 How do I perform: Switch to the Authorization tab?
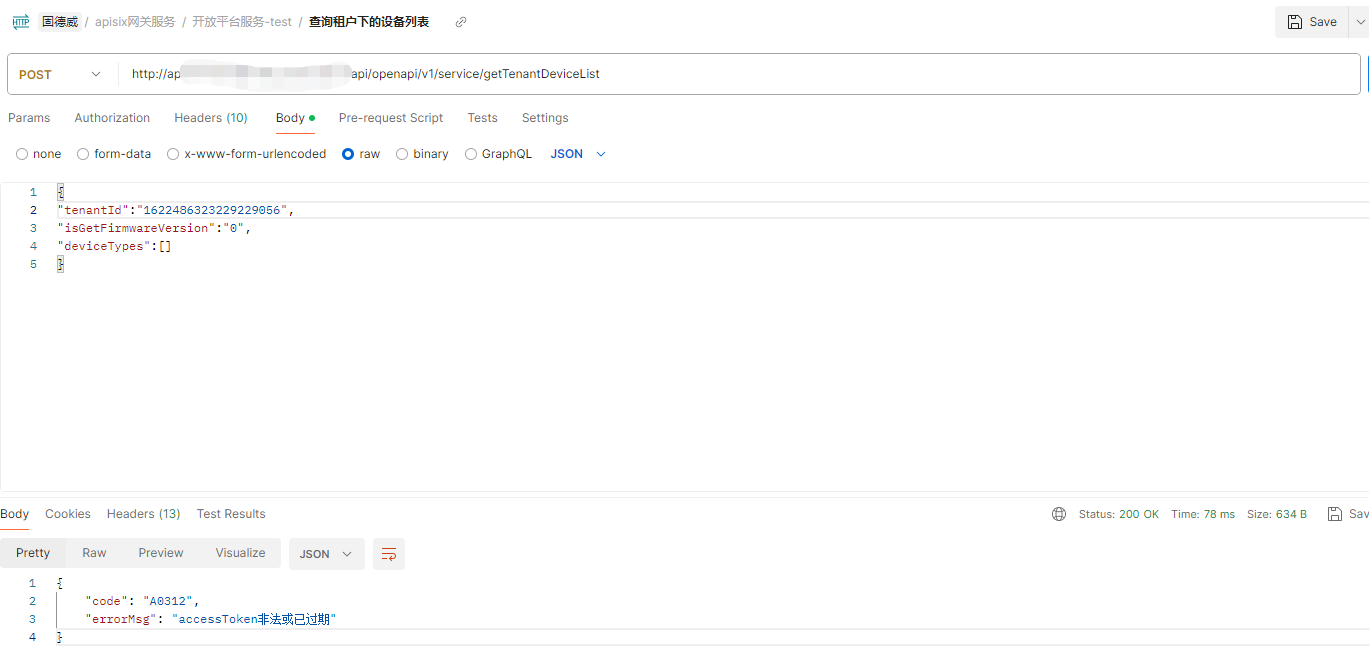(x=112, y=118)
